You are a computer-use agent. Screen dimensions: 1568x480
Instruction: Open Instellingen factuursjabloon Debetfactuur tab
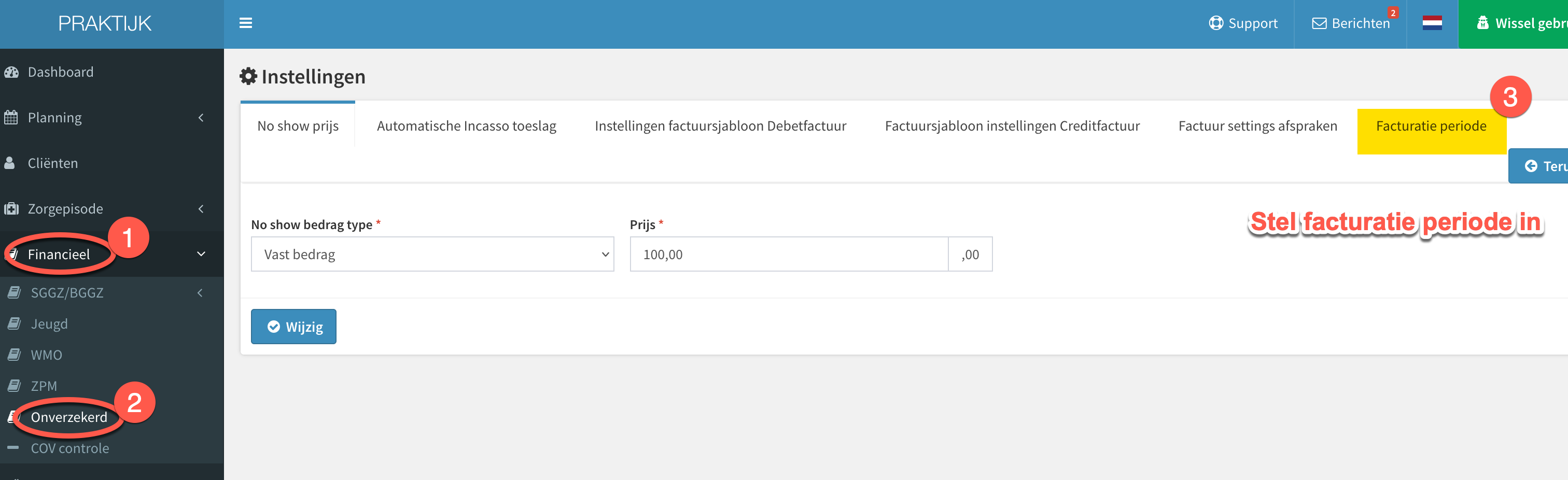click(720, 126)
